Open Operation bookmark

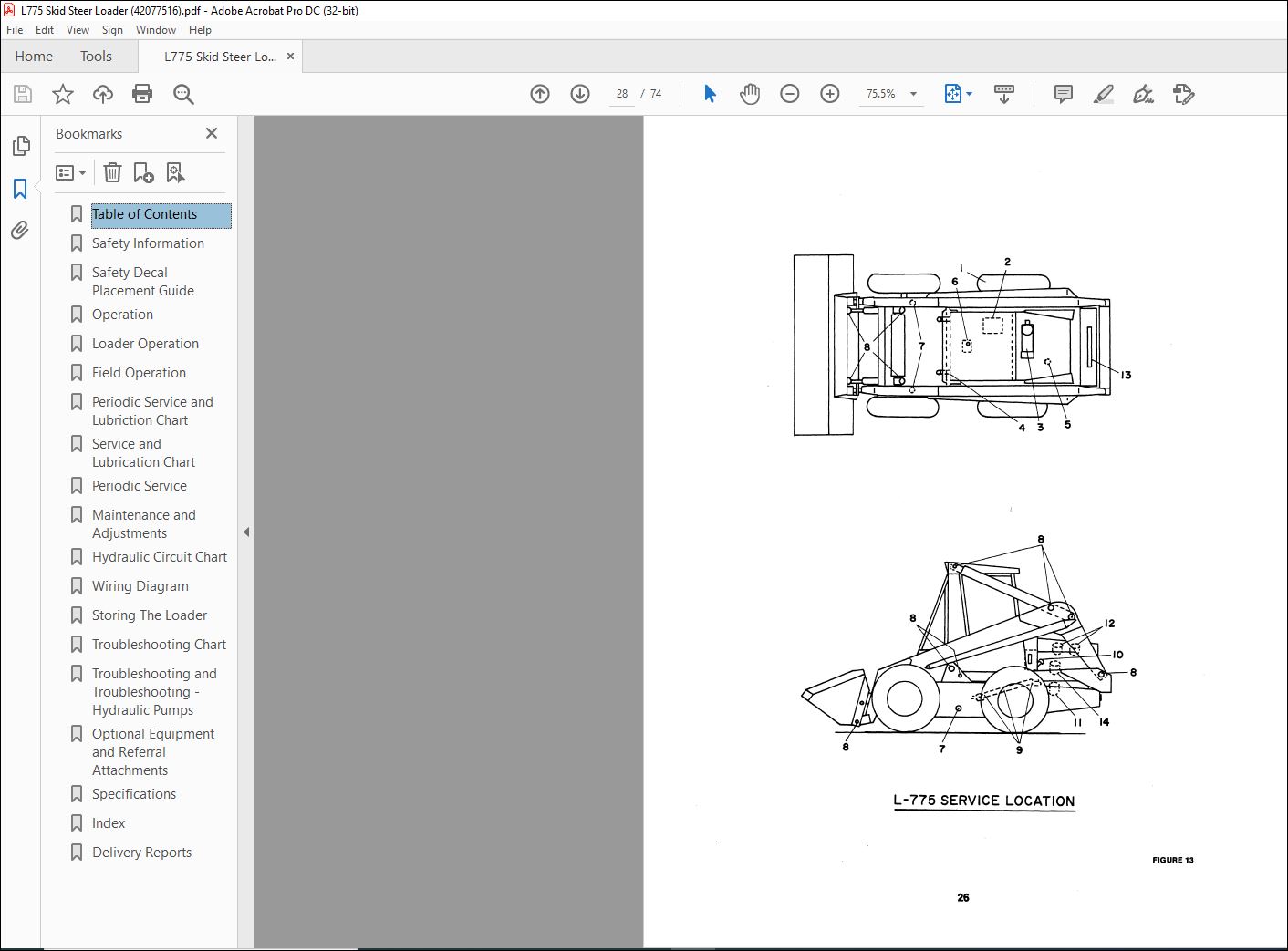tap(122, 315)
